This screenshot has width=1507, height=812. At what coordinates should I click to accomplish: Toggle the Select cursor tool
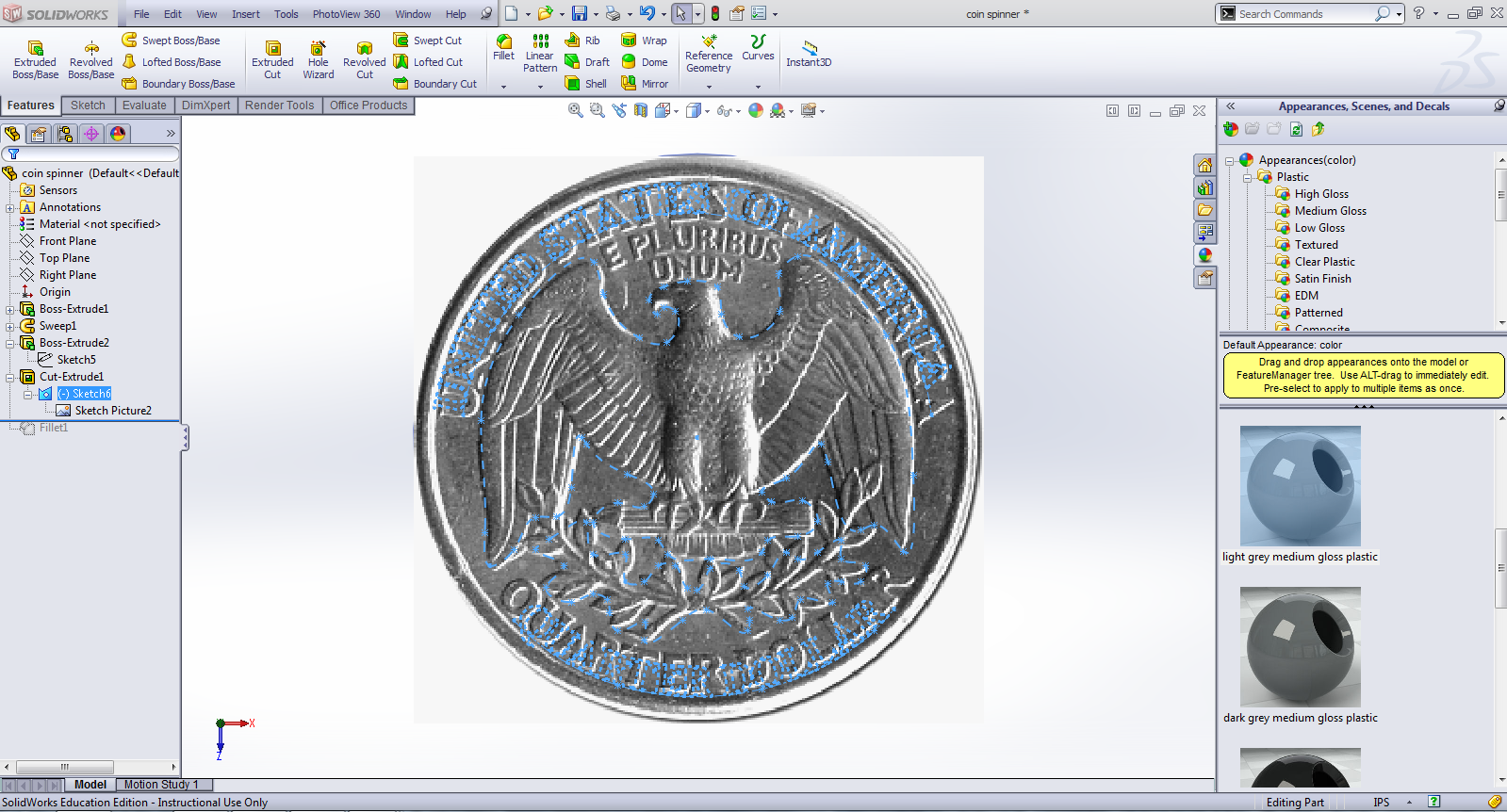(x=681, y=13)
